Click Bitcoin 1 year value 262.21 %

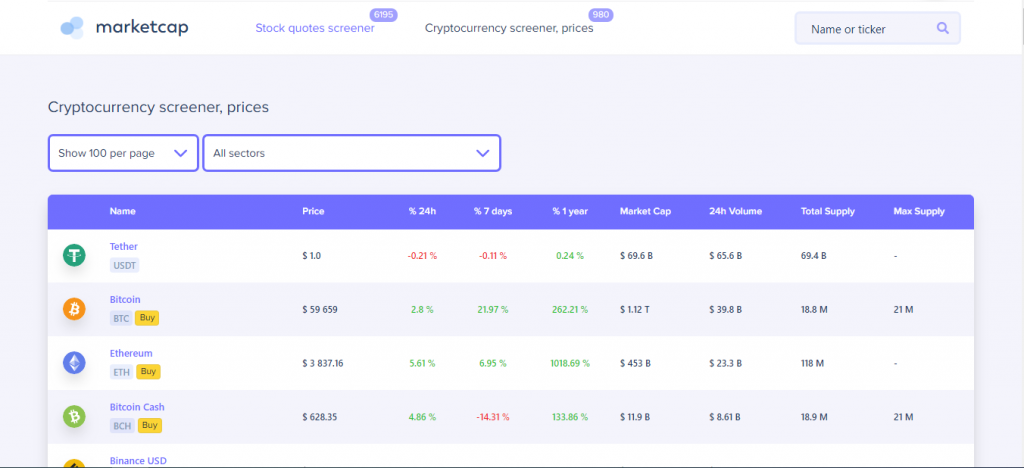click(x=570, y=309)
